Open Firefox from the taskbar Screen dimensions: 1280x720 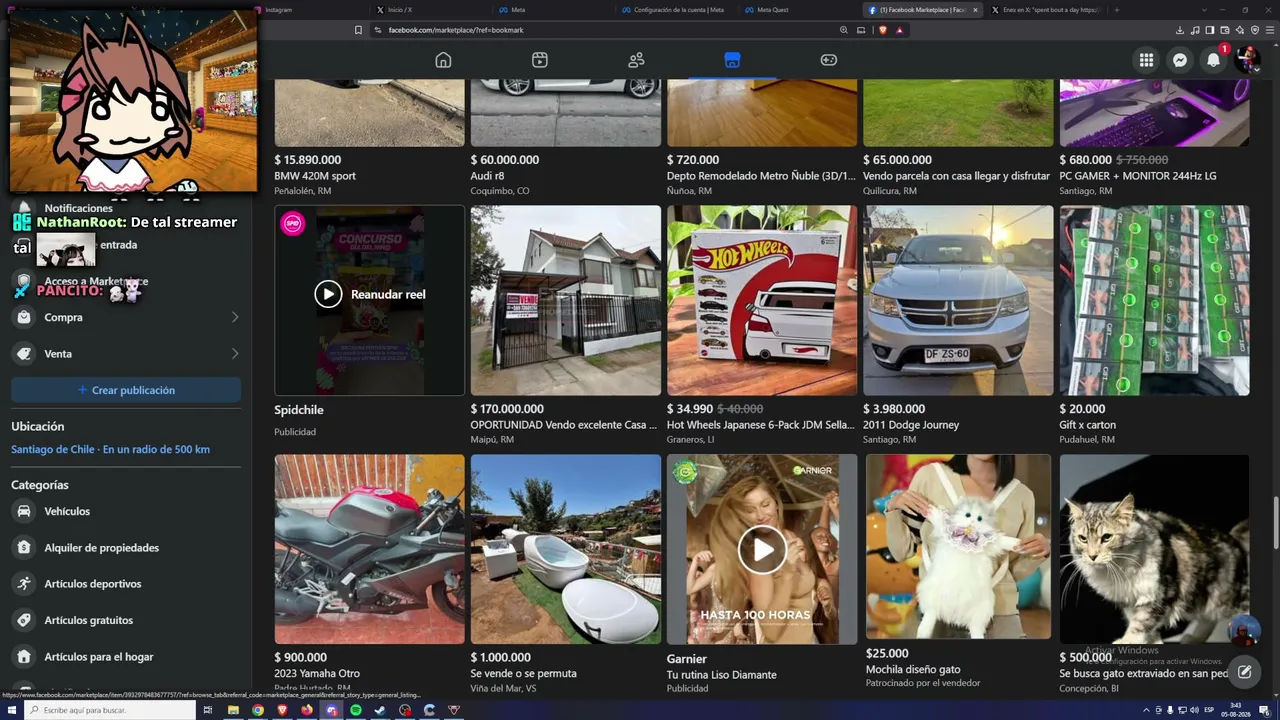[x=307, y=710]
